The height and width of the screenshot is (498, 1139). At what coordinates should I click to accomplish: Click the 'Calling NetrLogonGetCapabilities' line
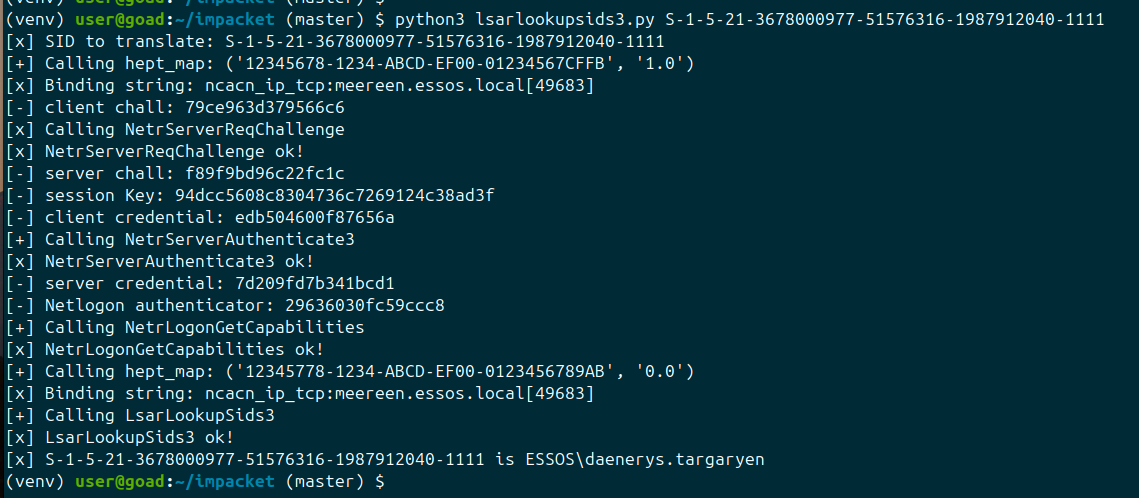pyautogui.click(x=185, y=327)
